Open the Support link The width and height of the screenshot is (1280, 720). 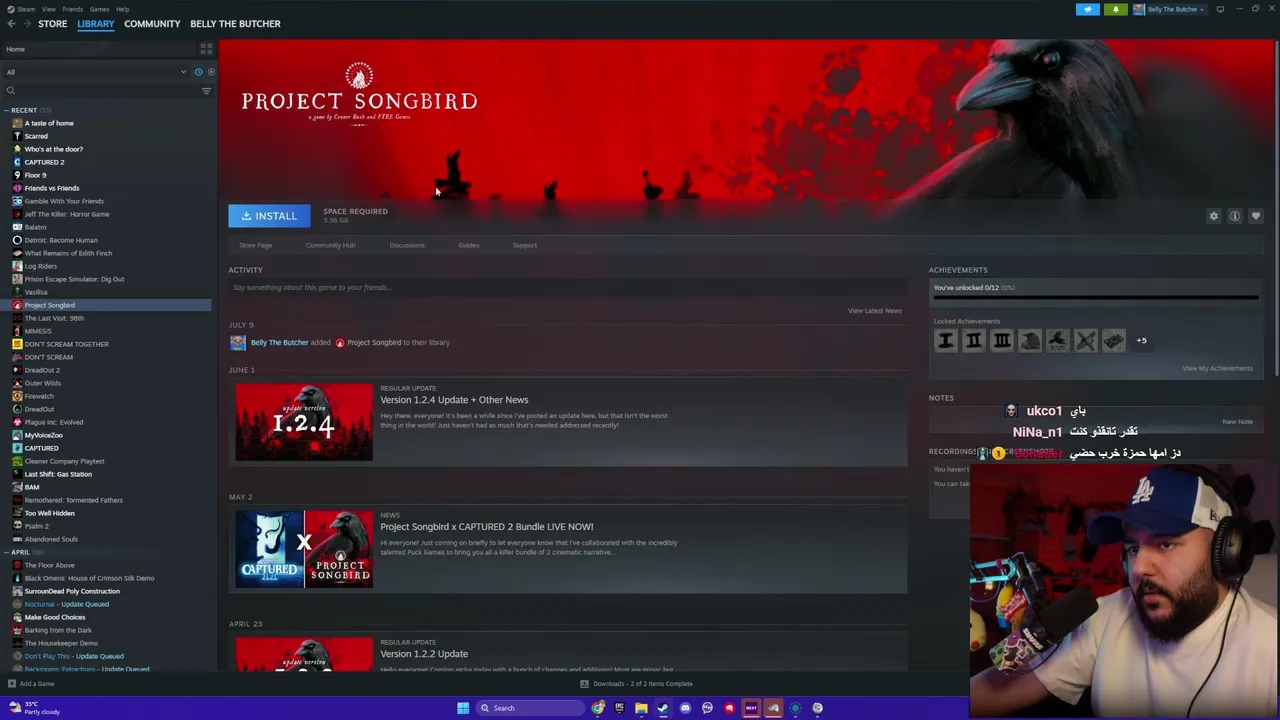pos(525,245)
